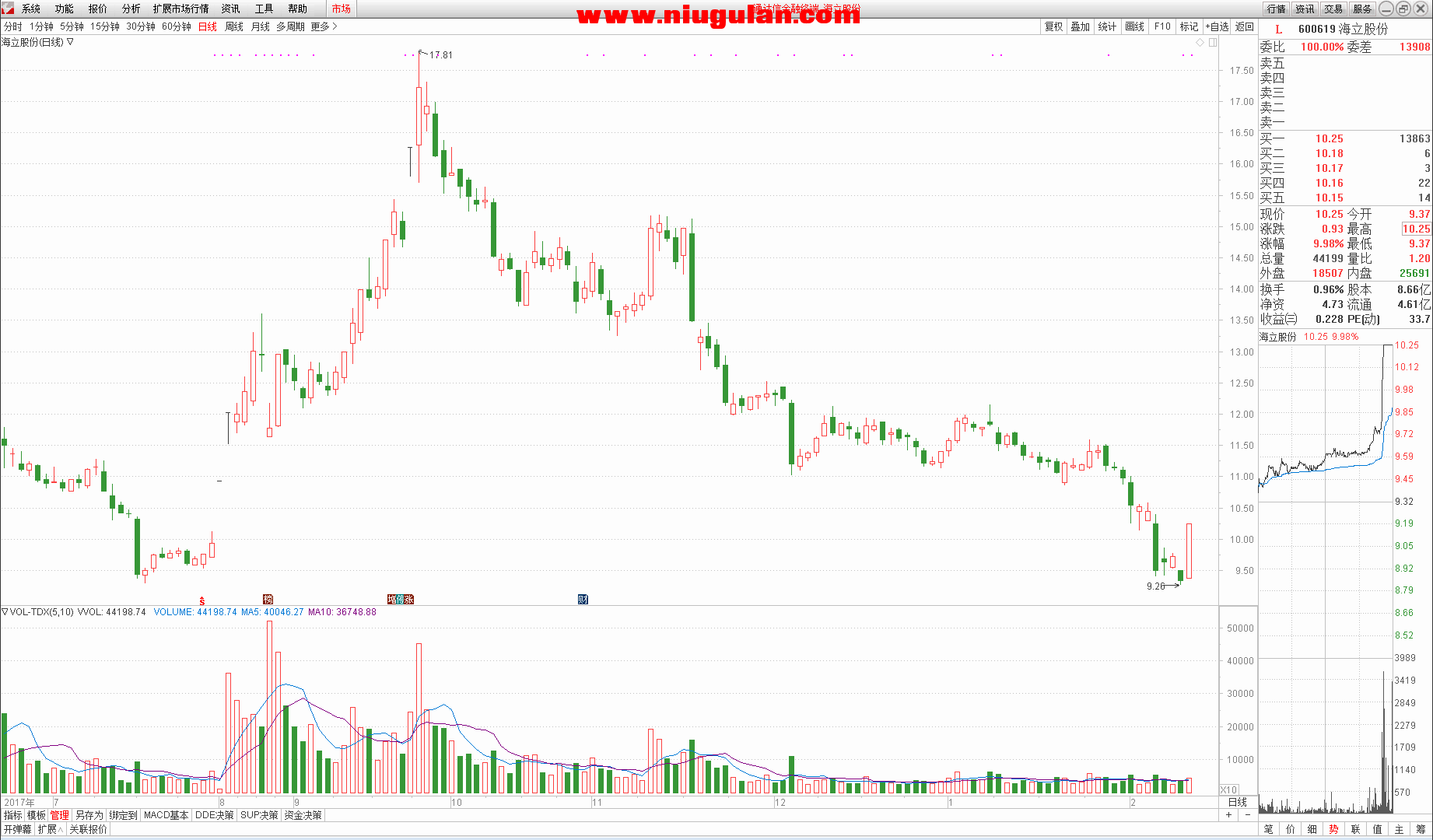Expand the 更多 periods dropdown
The width and height of the screenshot is (1433, 840).
pyautogui.click(x=324, y=26)
